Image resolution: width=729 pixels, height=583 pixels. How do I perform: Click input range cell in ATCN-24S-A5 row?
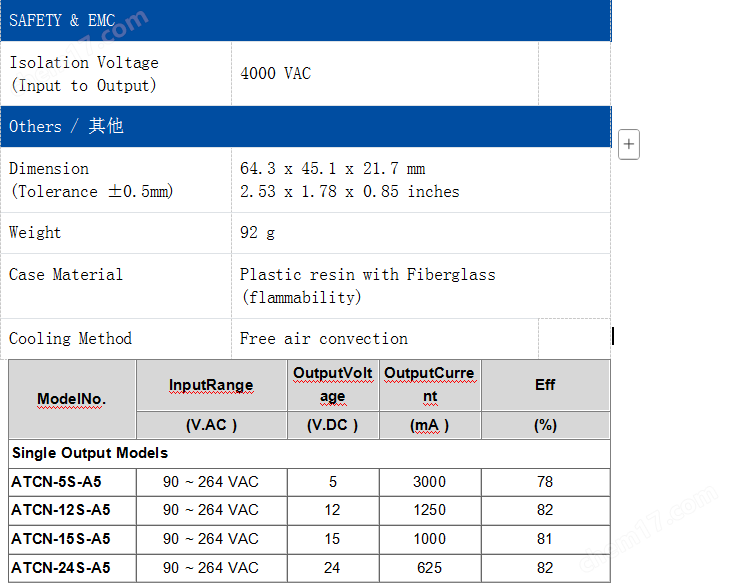click(212, 568)
